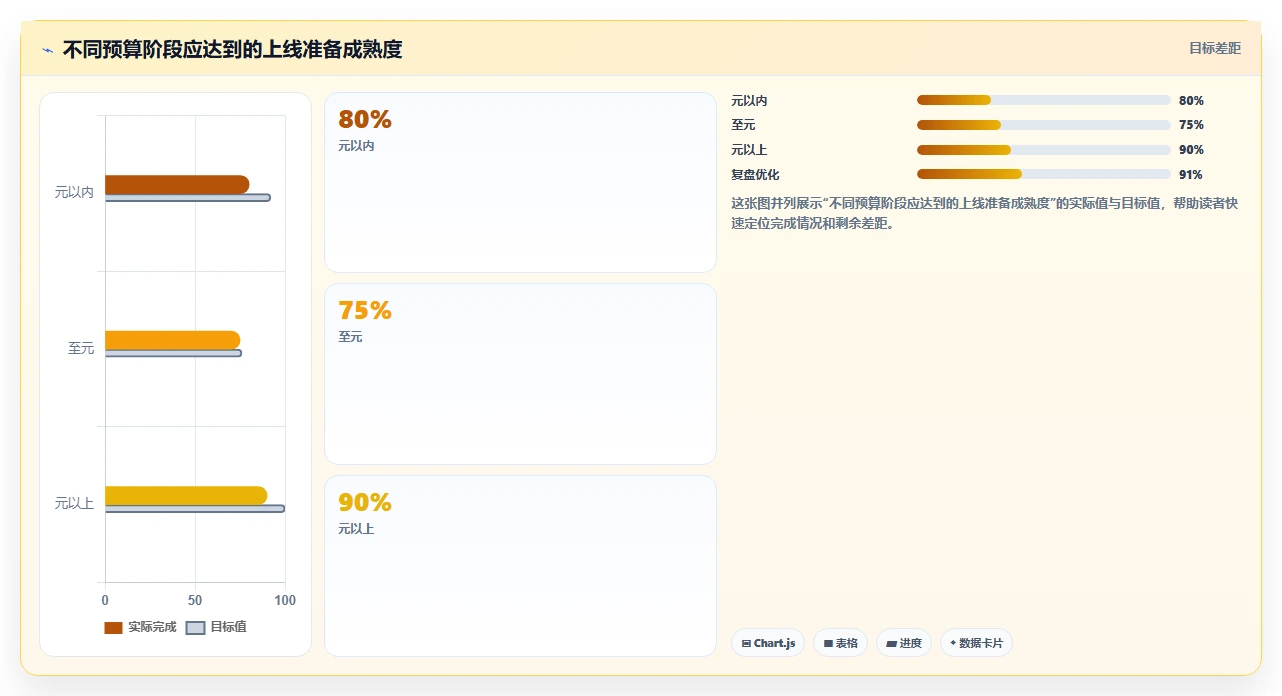Click the description paragraph starting 这张图并列展示
The image size is (1282, 696).
(985, 213)
